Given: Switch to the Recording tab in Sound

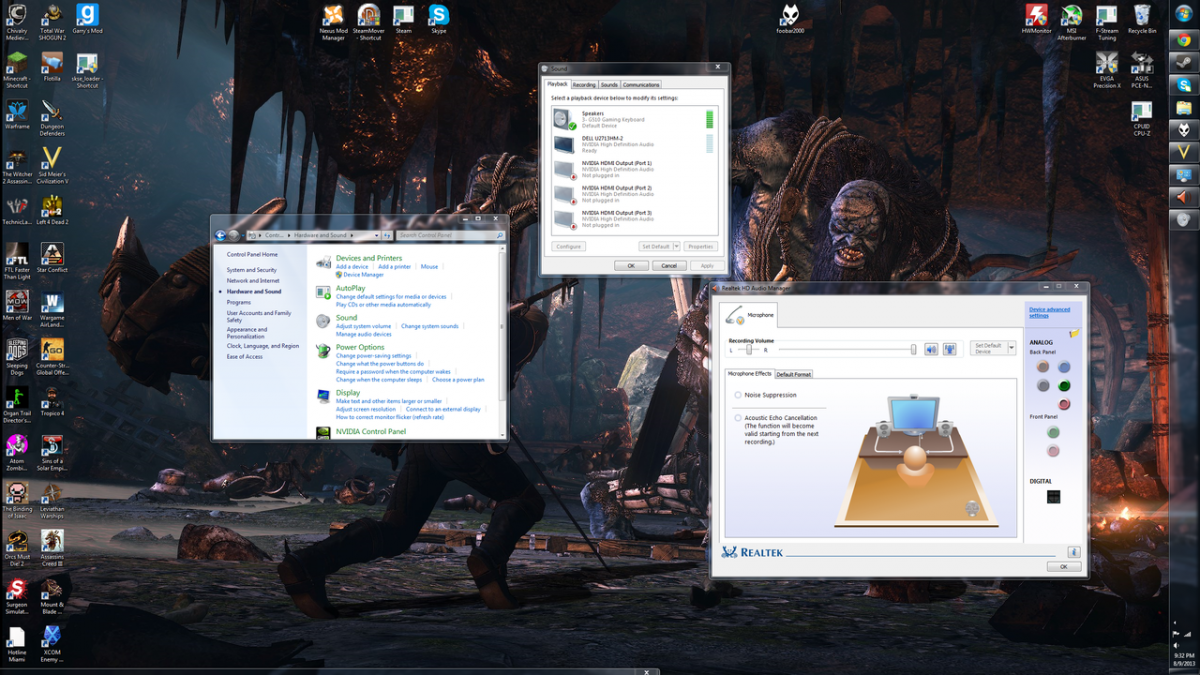Looking at the screenshot, I should (x=584, y=85).
